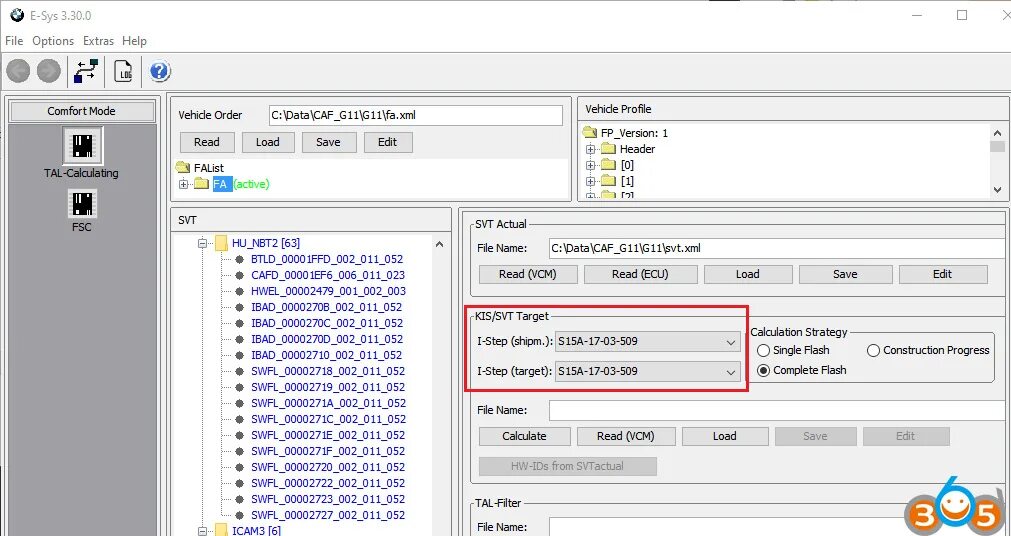Select the FP_Version: 1 folder icon
Image resolution: width=1011 pixels, height=536 pixels.
590,133
